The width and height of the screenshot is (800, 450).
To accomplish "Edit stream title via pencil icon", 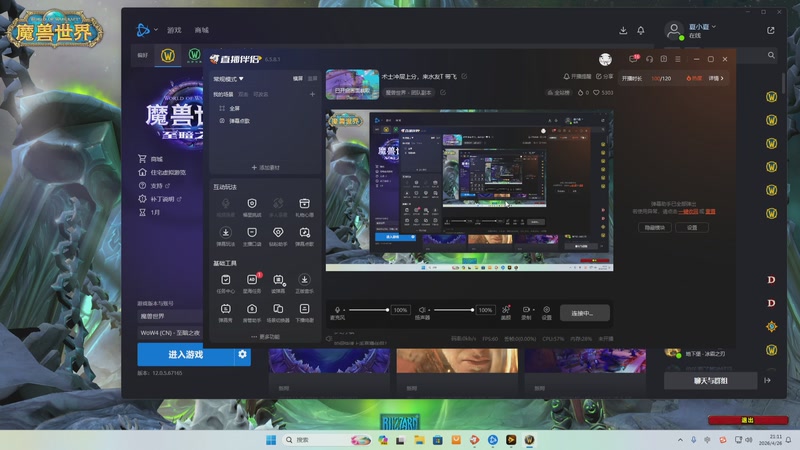I will pos(464,77).
